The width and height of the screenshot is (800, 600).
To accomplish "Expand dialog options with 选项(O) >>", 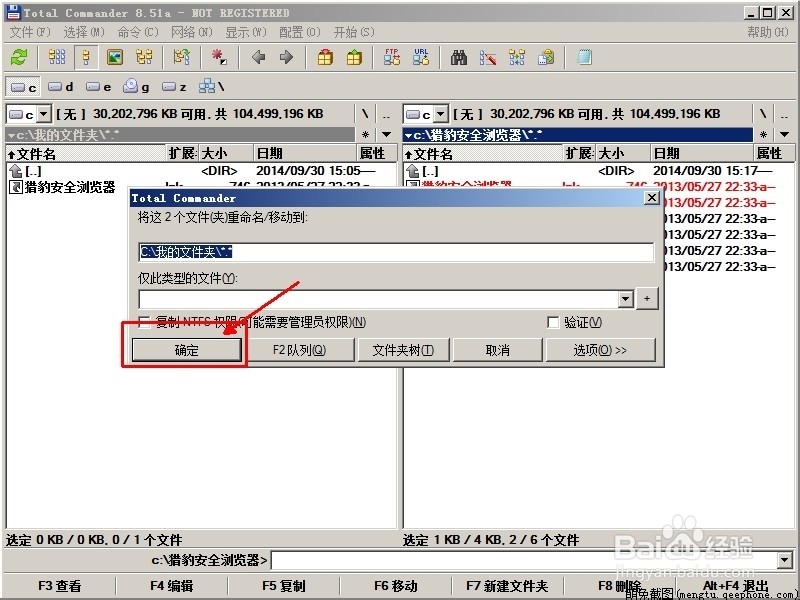I will tap(601, 350).
